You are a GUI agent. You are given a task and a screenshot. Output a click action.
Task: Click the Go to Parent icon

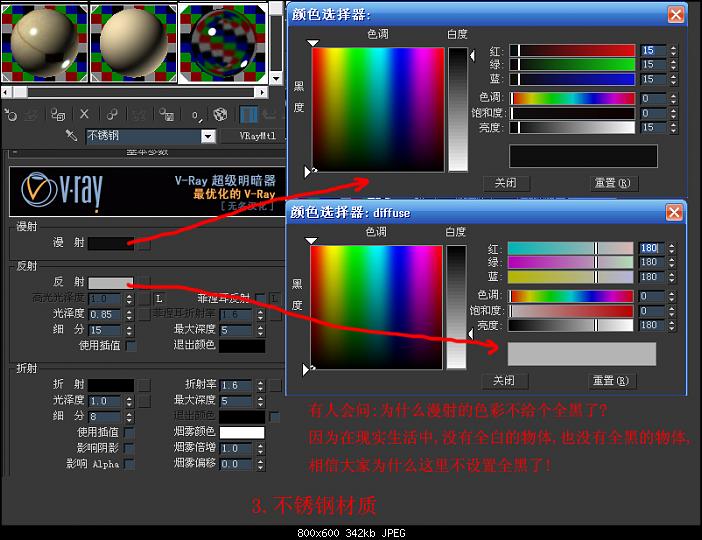(x=270, y=115)
